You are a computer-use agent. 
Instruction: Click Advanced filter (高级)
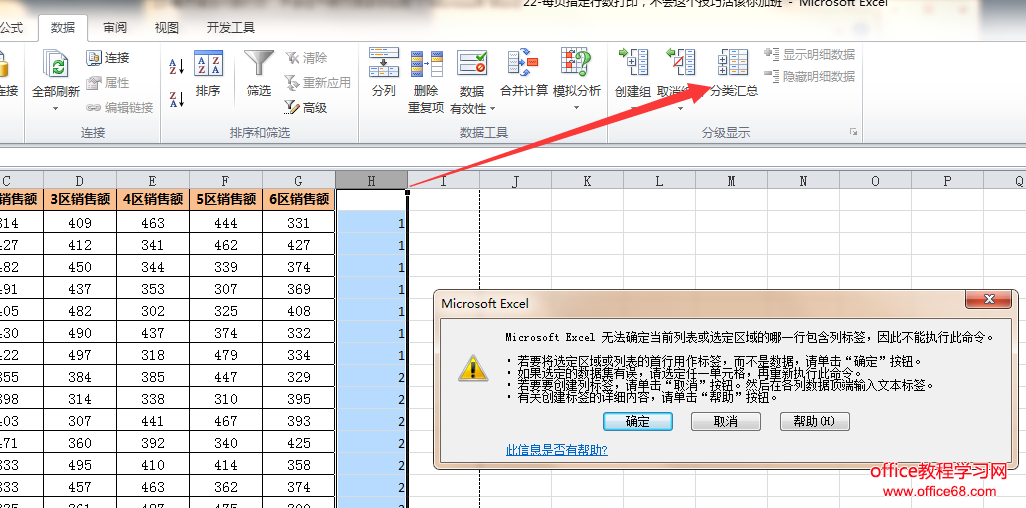(x=306, y=107)
